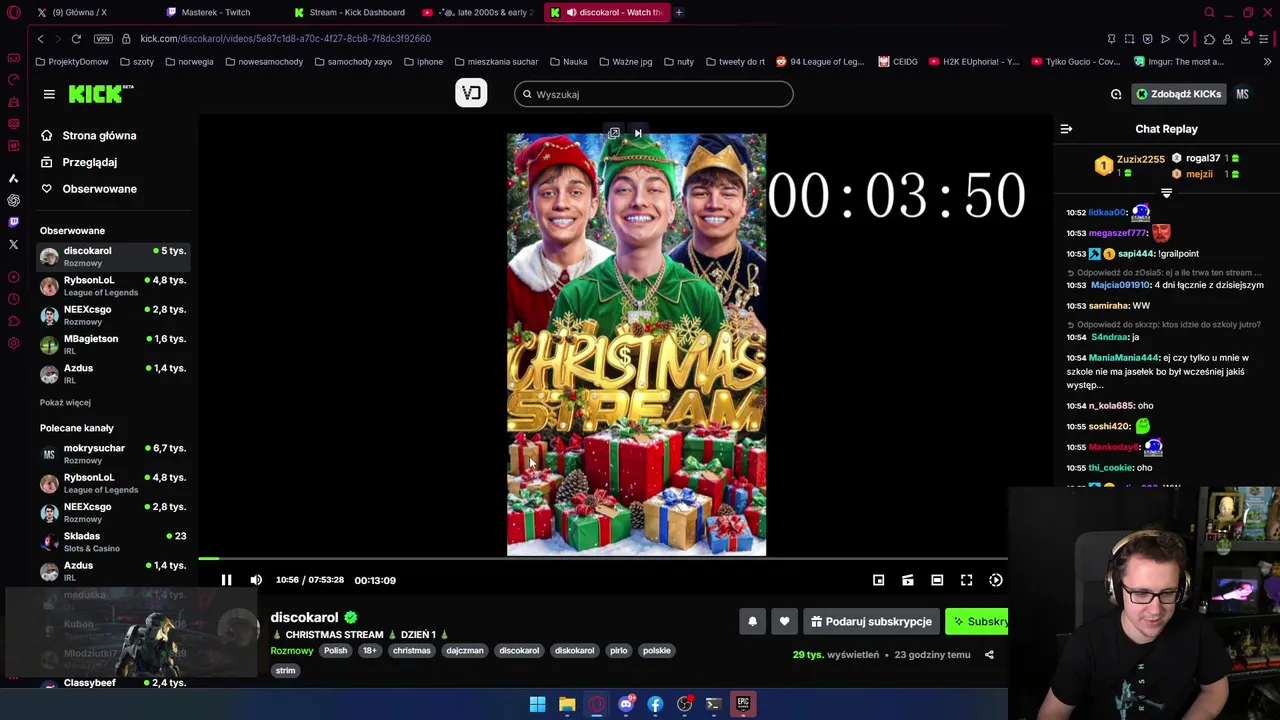Open Nauka bookmark folder
The height and width of the screenshot is (720, 1280).
568,61
